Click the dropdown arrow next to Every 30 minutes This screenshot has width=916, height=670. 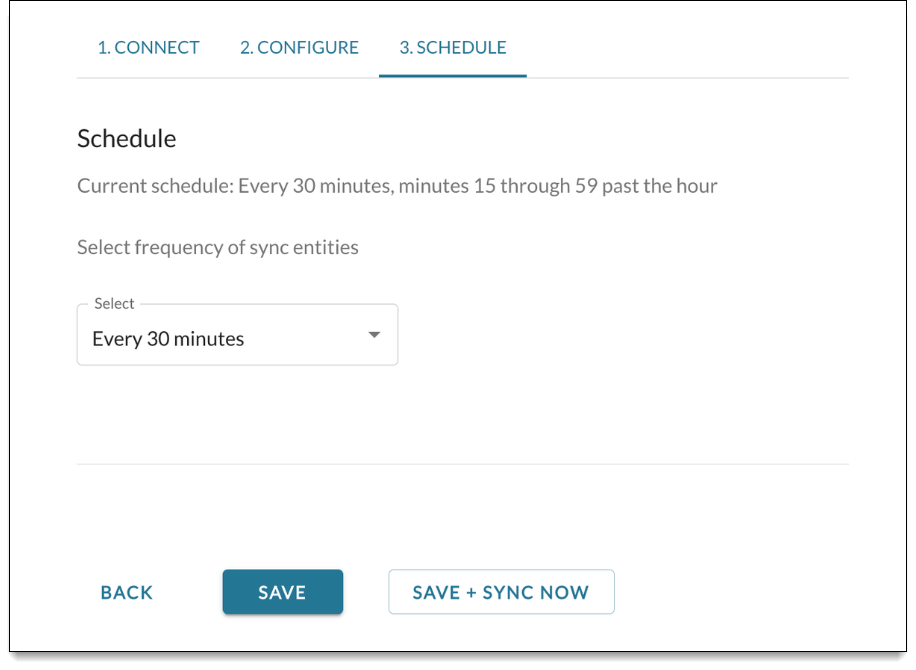(x=374, y=335)
